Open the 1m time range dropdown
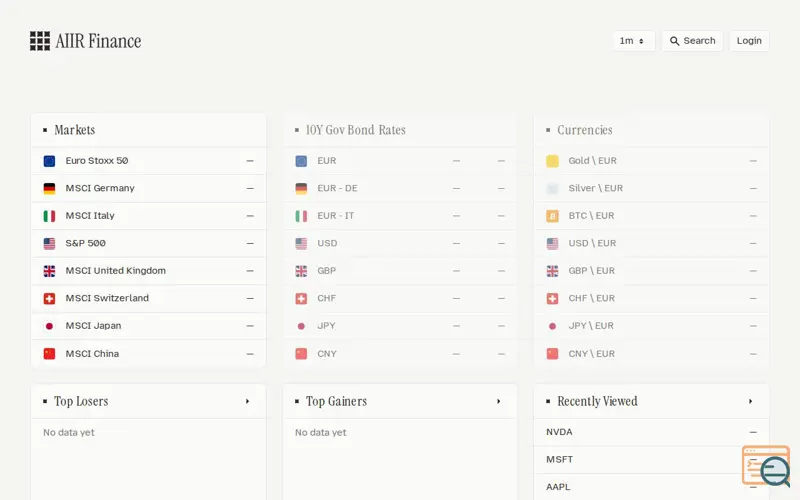 pyautogui.click(x=633, y=41)
